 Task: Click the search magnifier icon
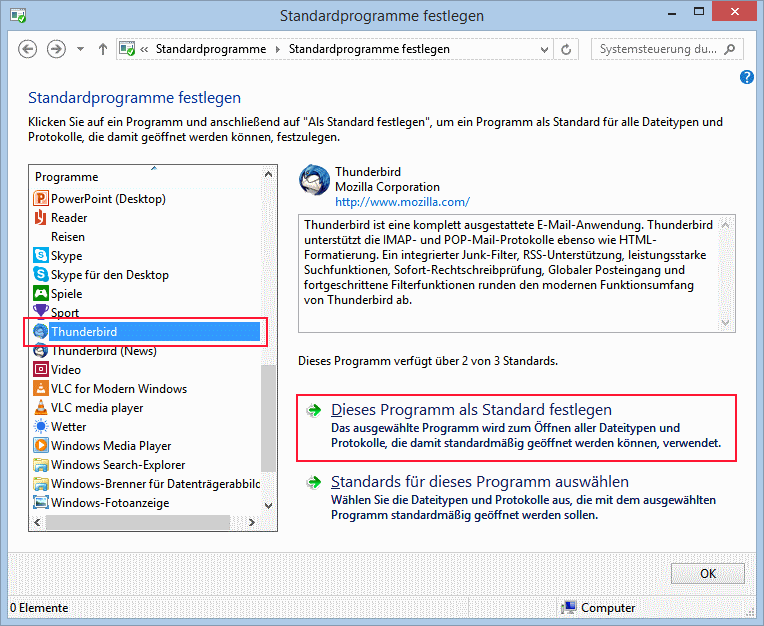coord(729,49)
